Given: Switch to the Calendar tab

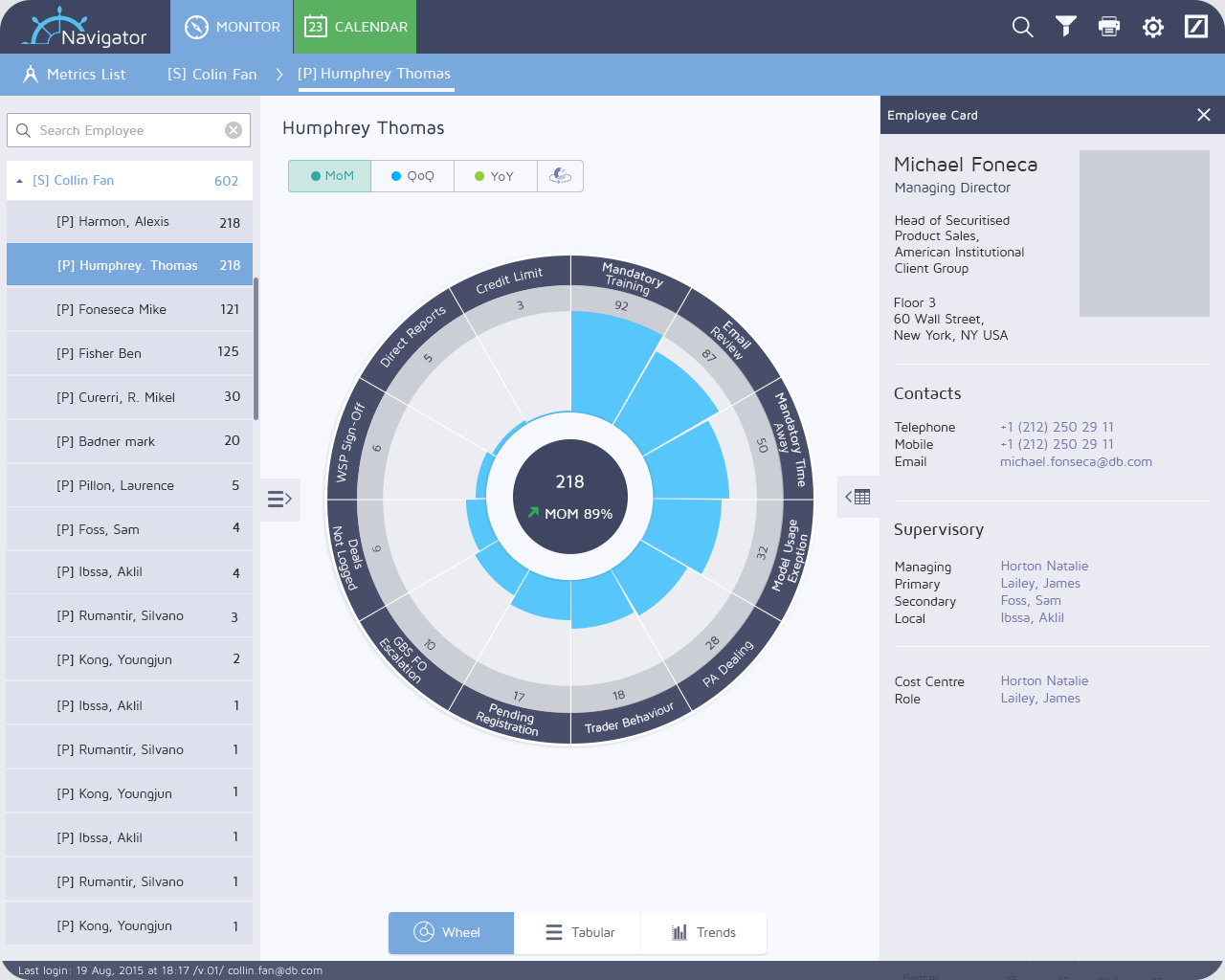Looking at the screenshot, I should (355, 27).
